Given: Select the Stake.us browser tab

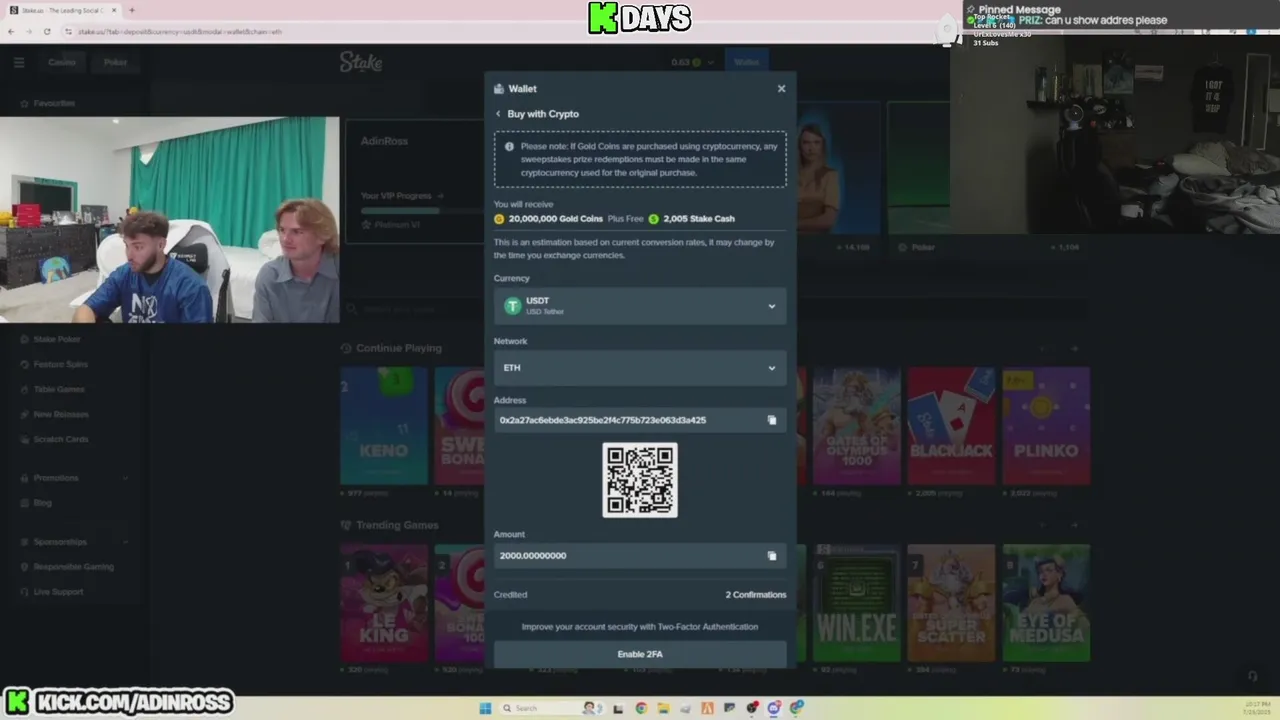Looking at the screenshot, I should tap(64, 10).
